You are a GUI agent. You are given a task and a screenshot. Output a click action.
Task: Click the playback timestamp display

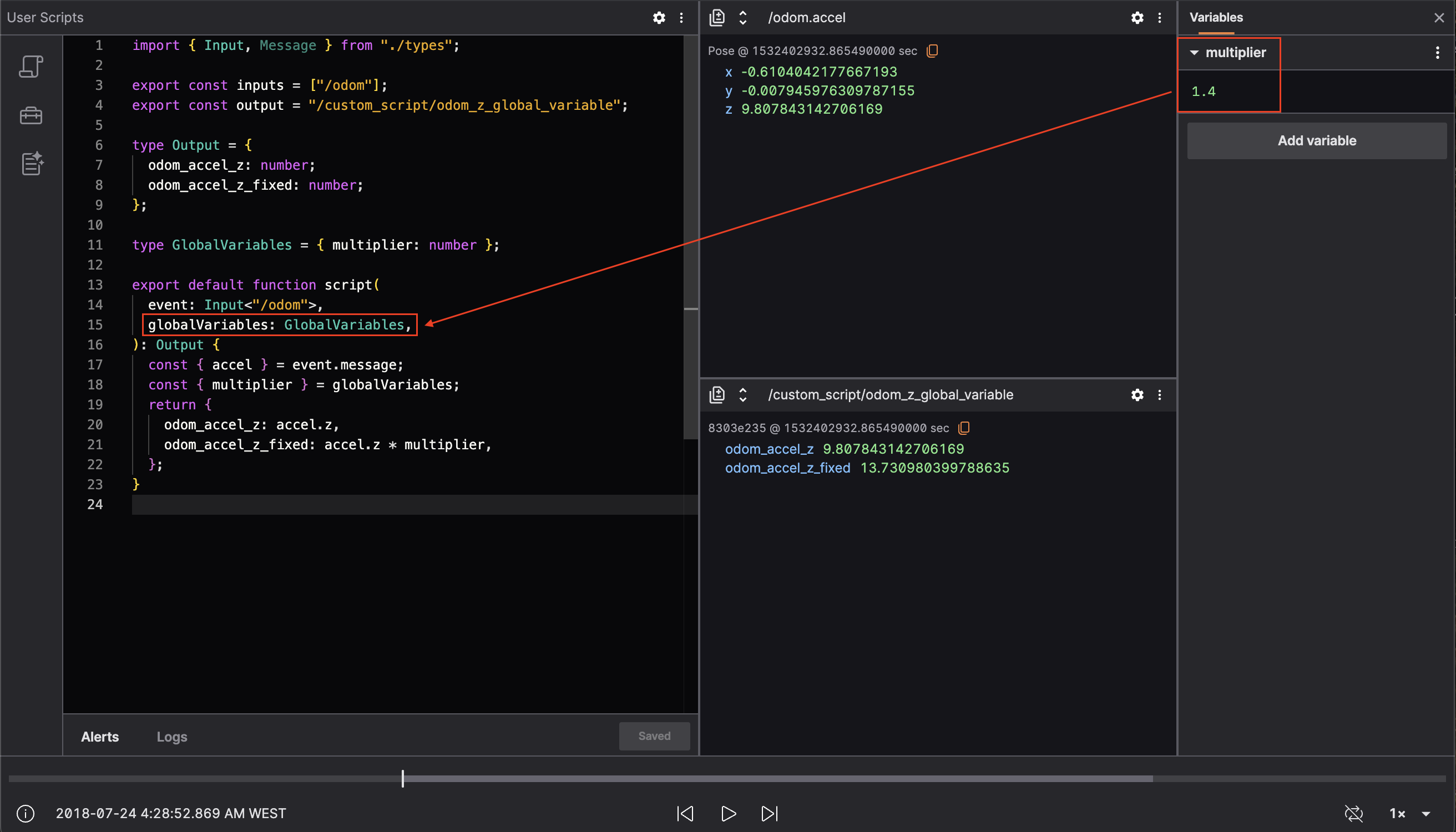[x=171, y=813]
